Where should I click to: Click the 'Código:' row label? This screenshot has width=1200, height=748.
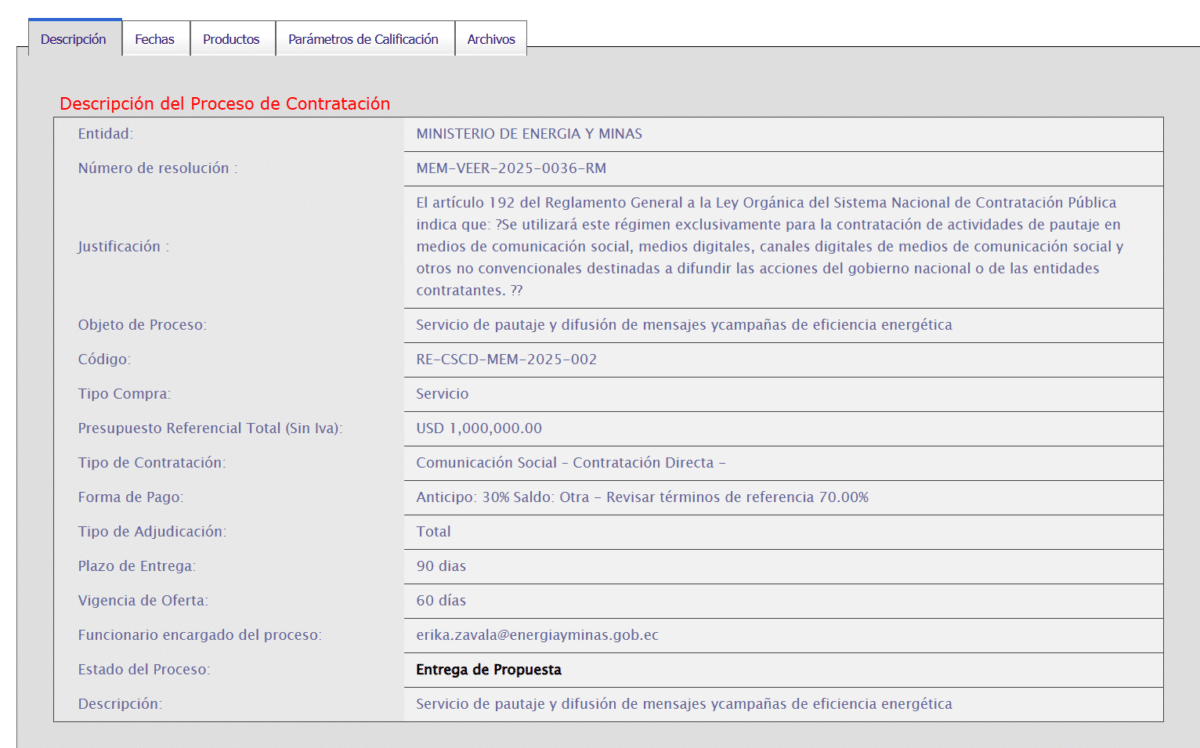(x=104, y=359)
